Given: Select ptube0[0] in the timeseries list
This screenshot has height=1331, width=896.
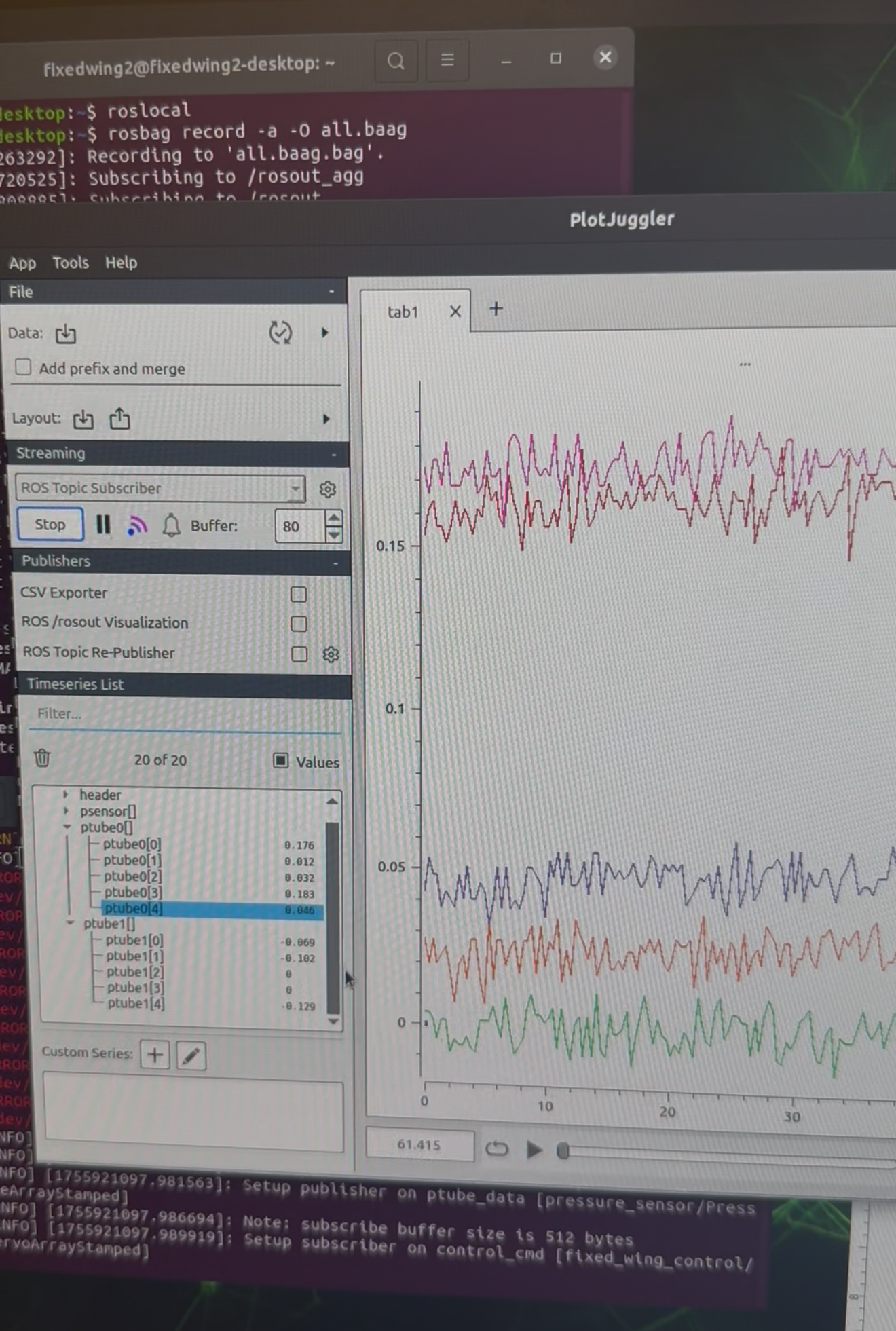Looking at the screenshot, I should click(x=132, y=844).
